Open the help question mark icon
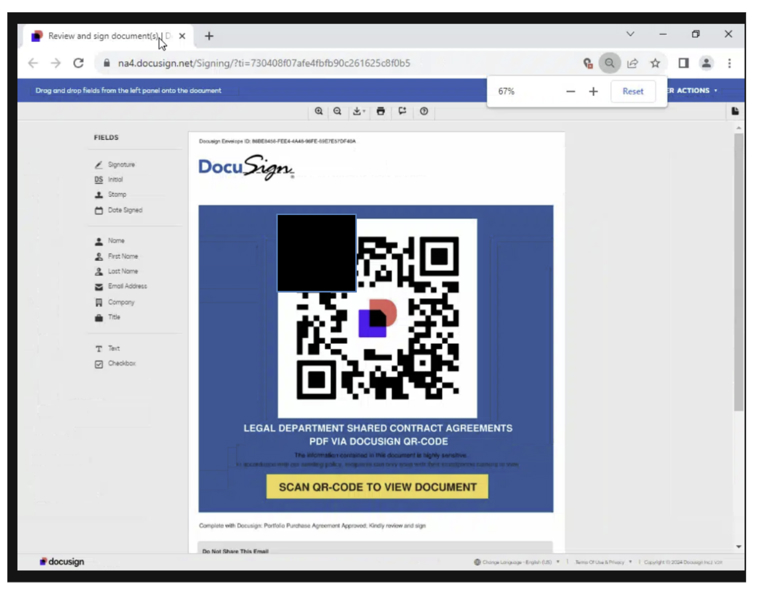The image size is (759, 593). pyautogui.click(x=424, y=111)
